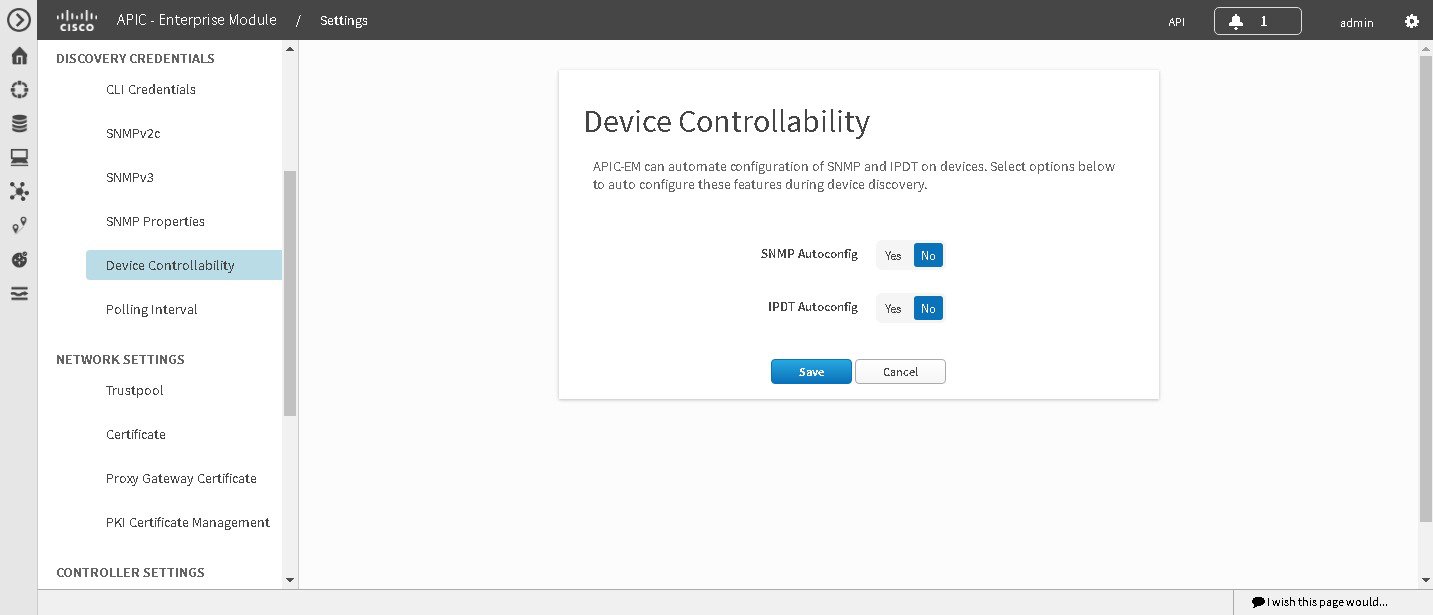Open the Topology icon in sidebar

point(18,191)
